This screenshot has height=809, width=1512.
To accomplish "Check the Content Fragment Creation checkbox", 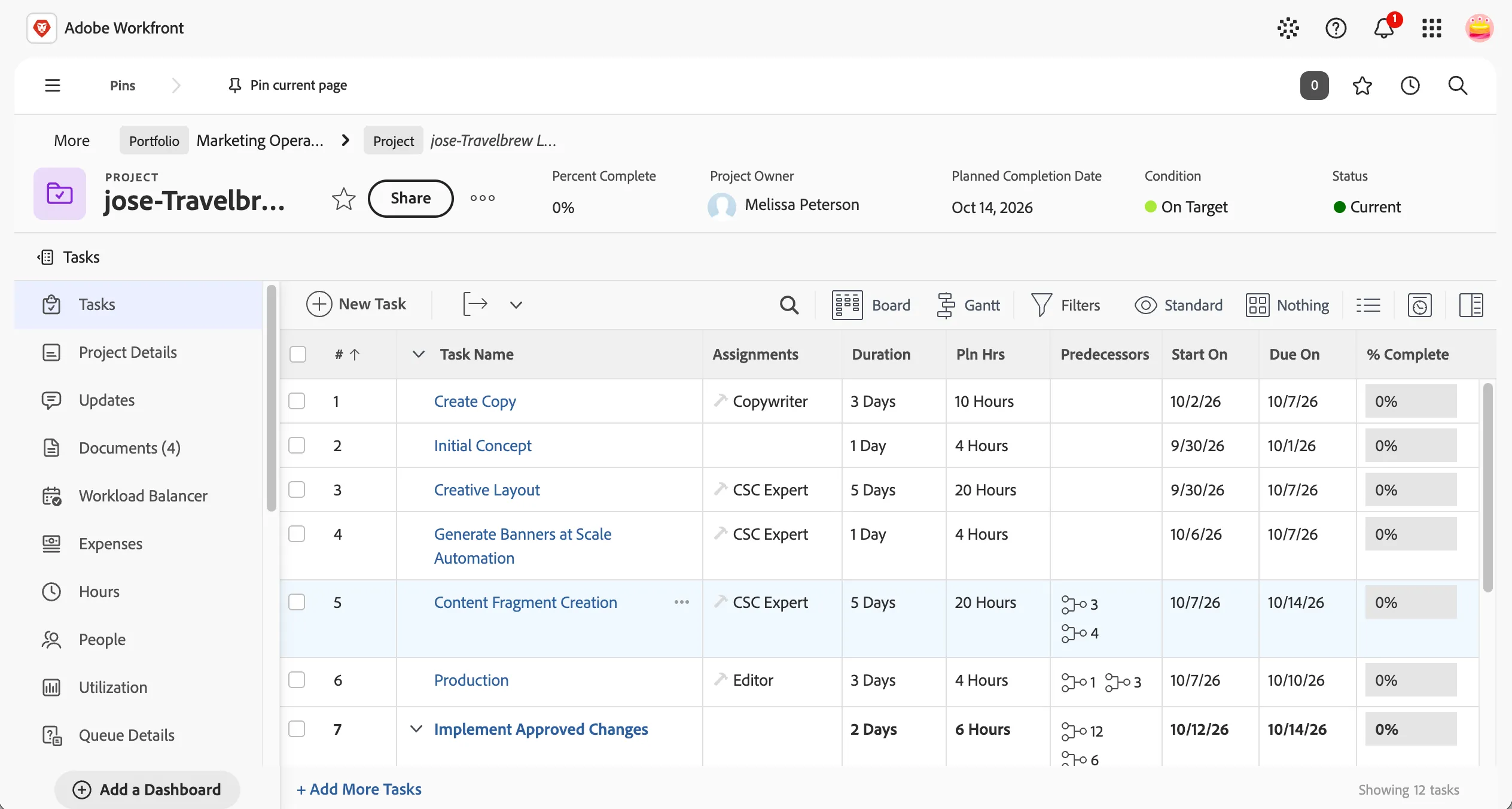I will pos(297,602).
